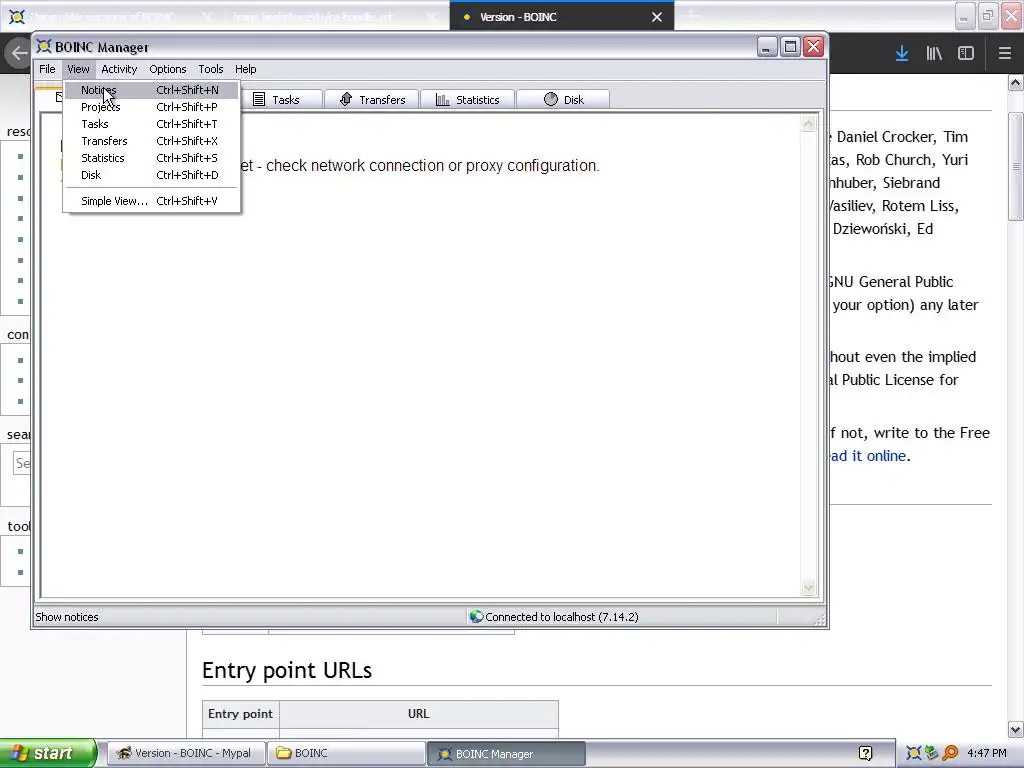
Task: Click the 'URL' table header cell
Action: click(x=419, y=714)
